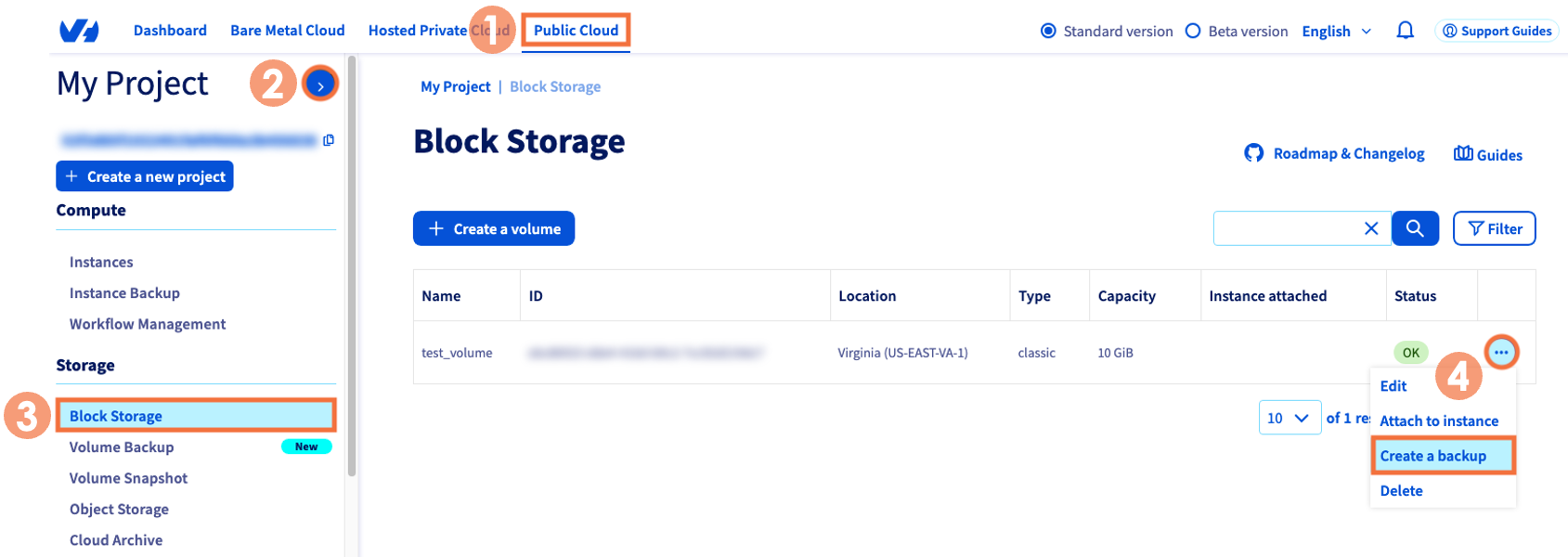Click the Capacity column header
This screenshot has height=557, width=1568.
click(x=1126, y=296)
